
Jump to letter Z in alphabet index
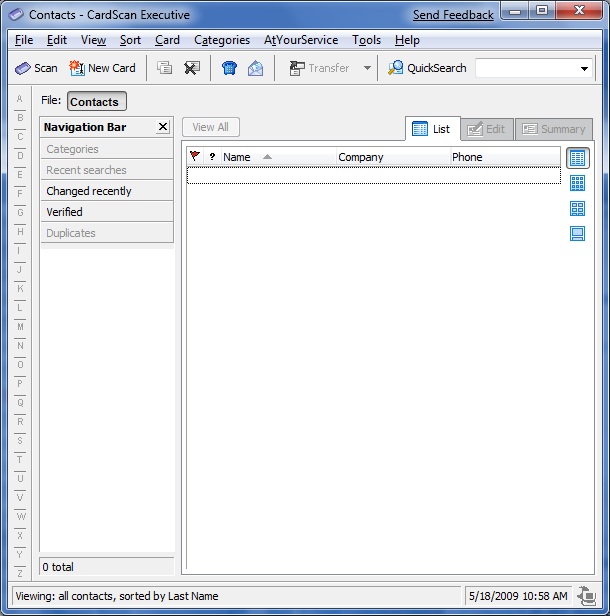point(20,573)
